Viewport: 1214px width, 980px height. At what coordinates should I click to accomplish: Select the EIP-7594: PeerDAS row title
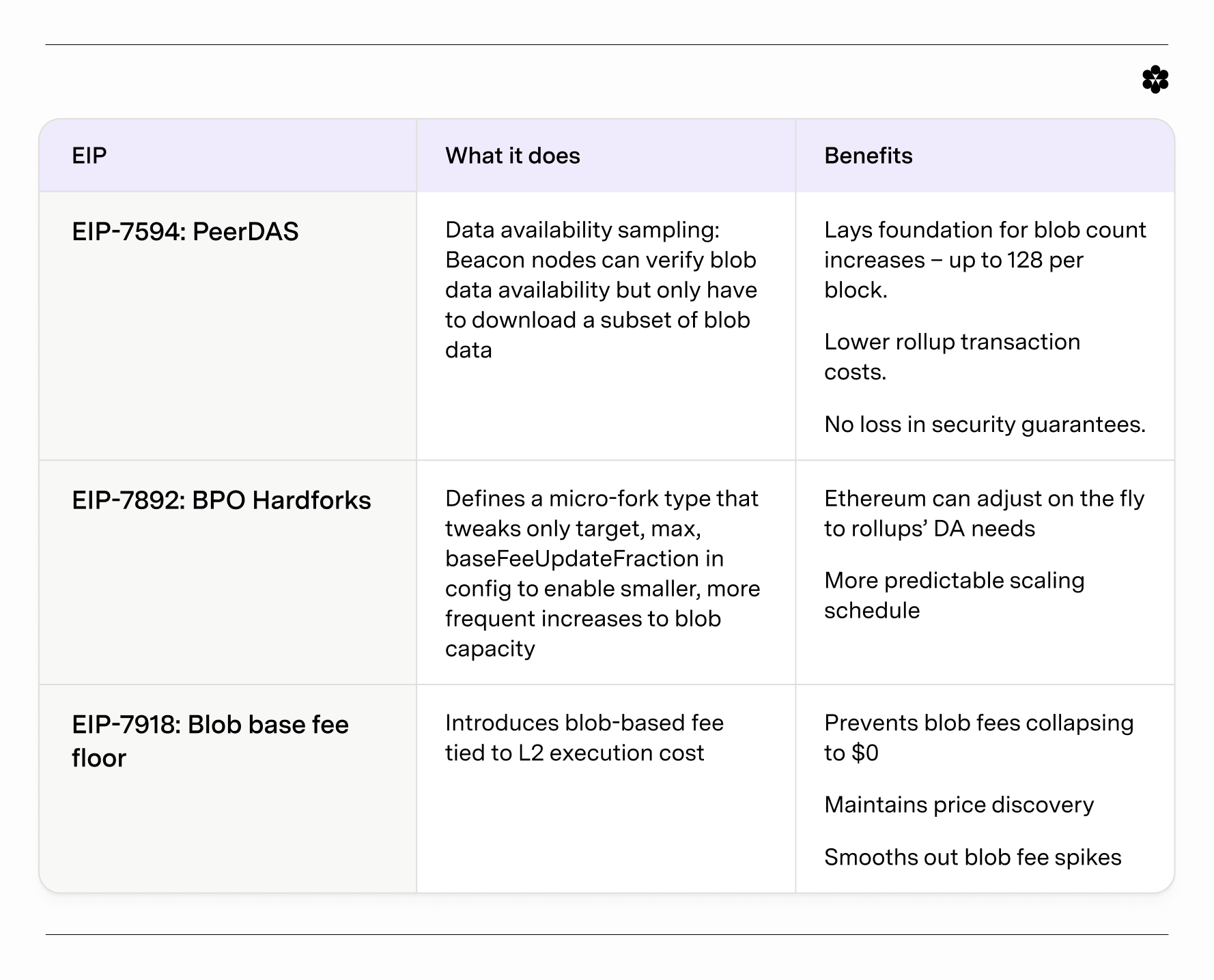pos(185,232)
